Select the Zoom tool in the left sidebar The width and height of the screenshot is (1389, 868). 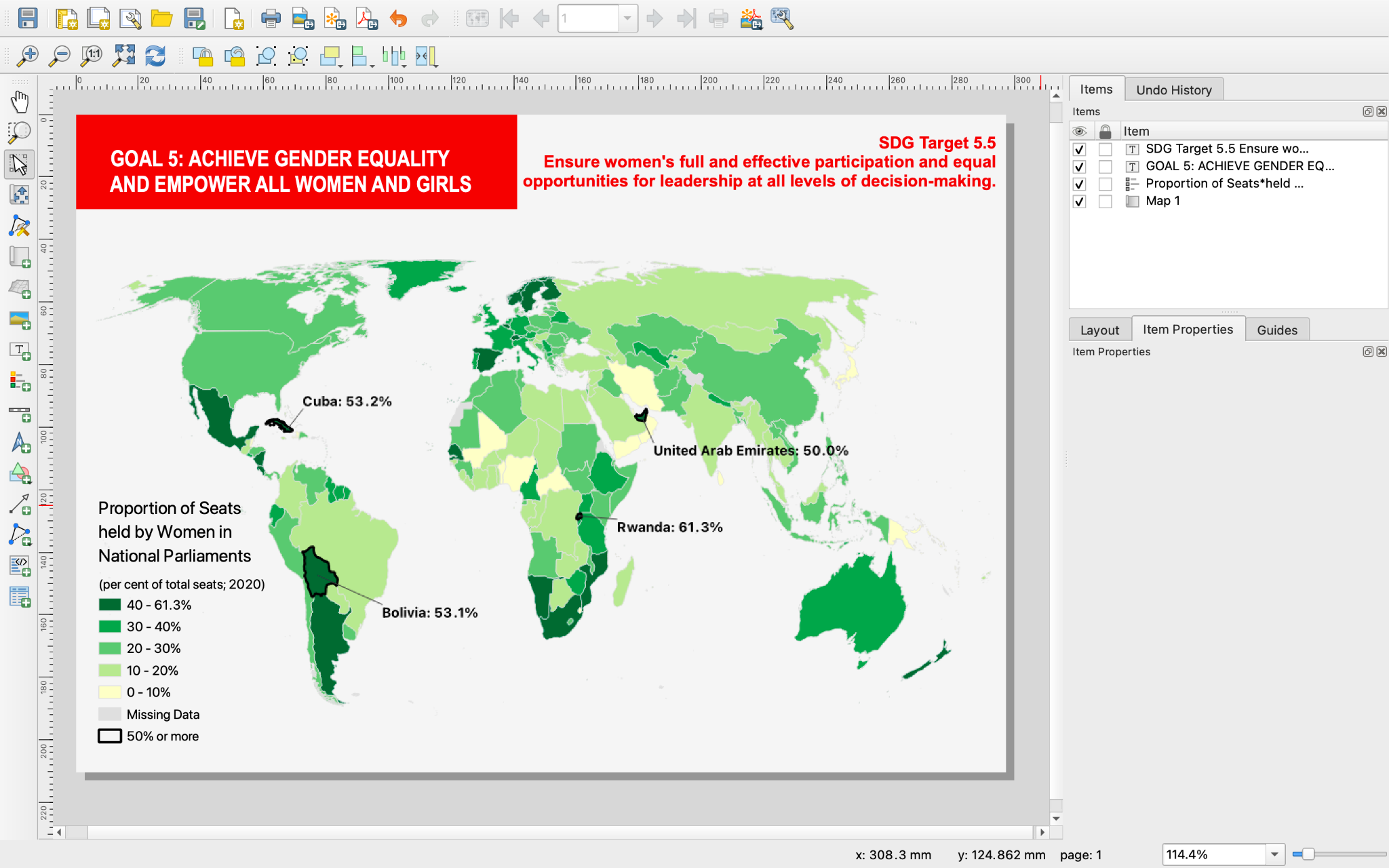[20, 132]
